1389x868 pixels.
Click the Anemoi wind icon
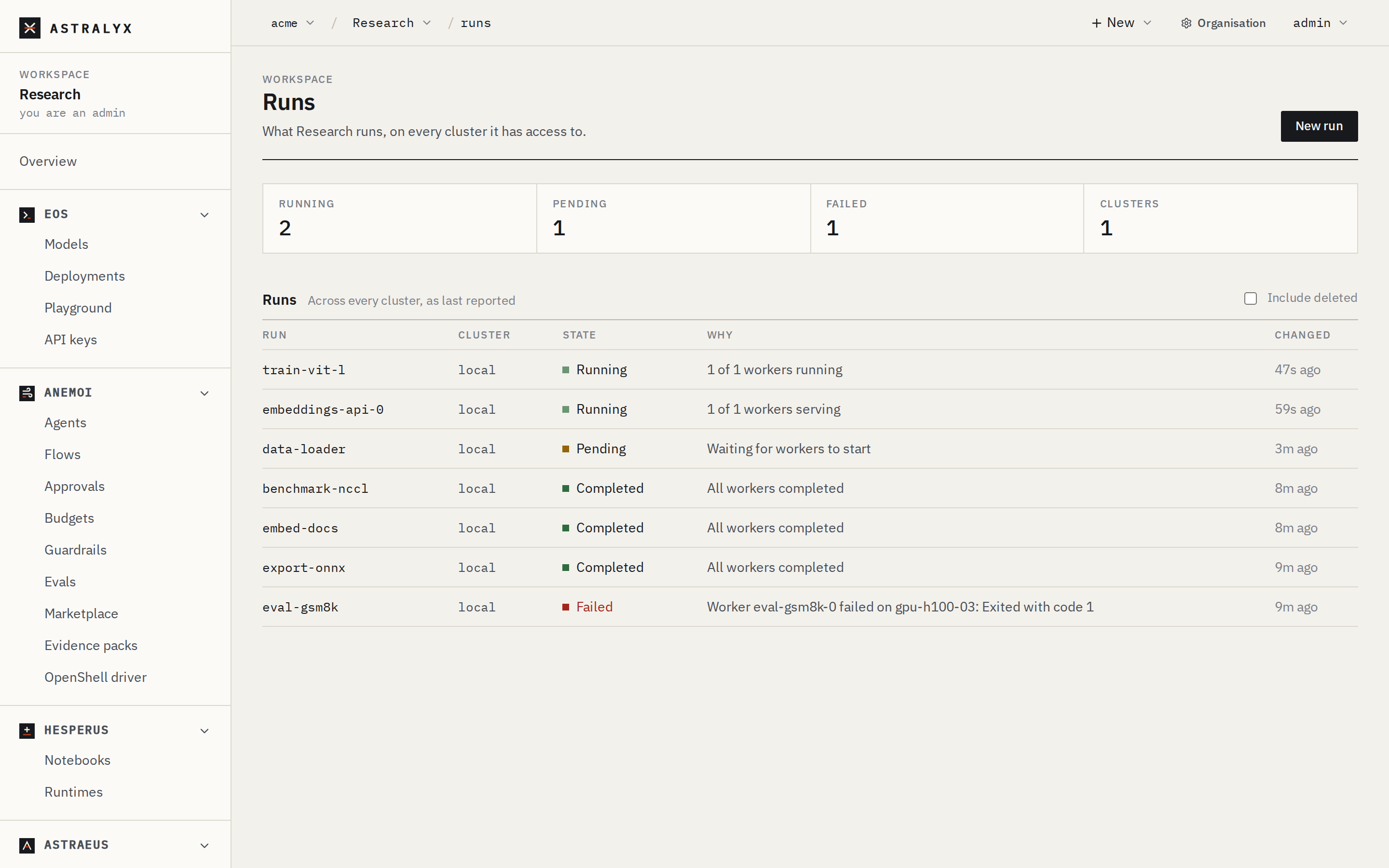(27, 393)
